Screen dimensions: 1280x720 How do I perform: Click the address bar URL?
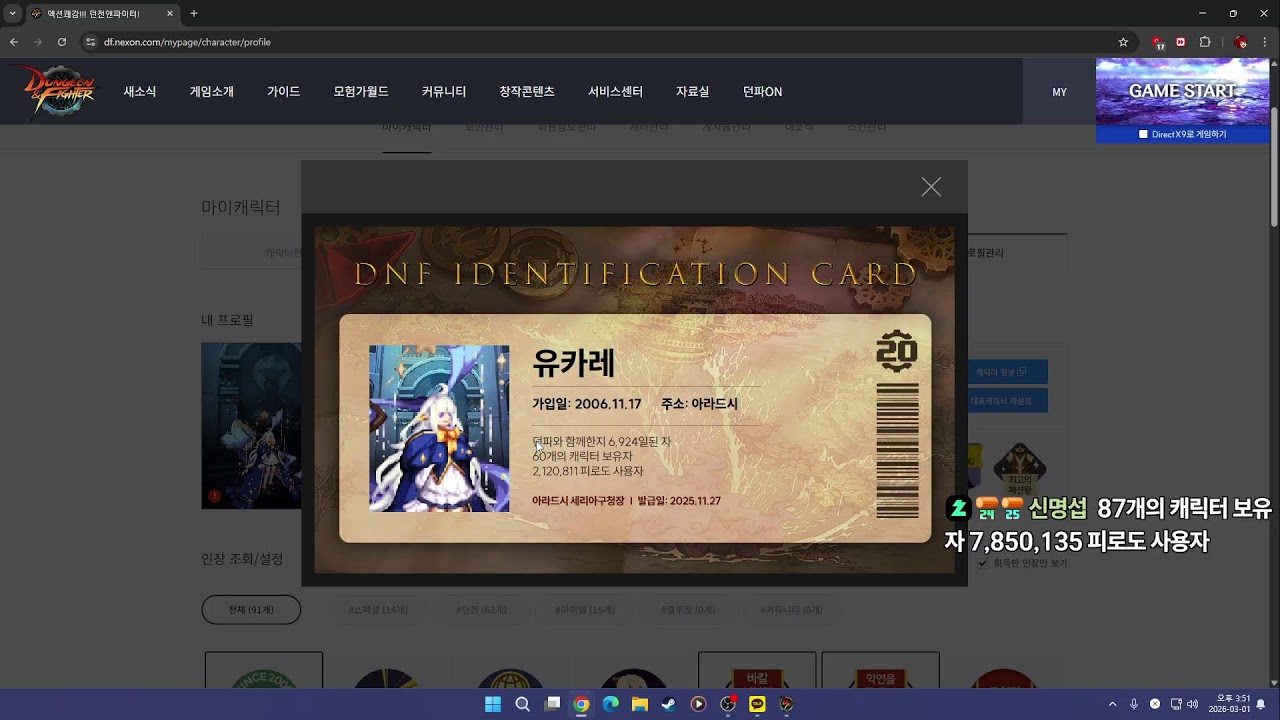point(187,42)
